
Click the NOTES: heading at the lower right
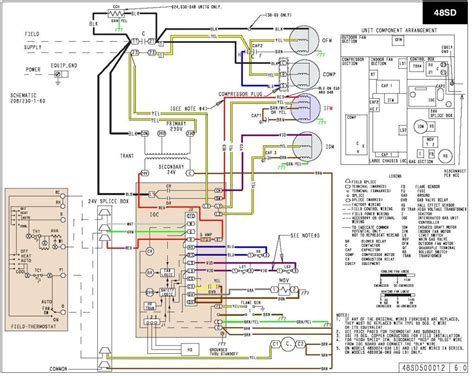pyautogui.click(x=342, y=314)
